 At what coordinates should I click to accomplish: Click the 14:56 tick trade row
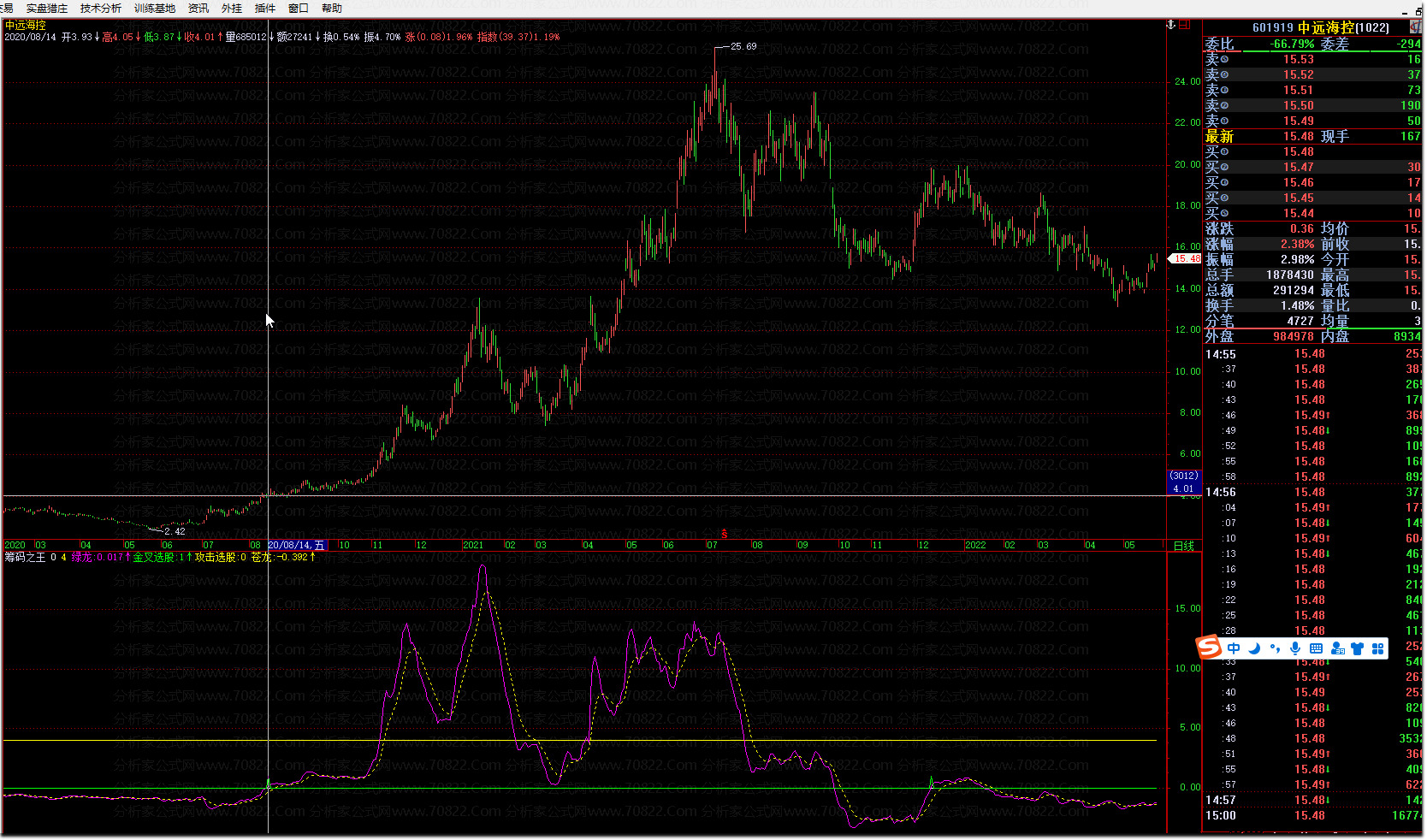click(x=1312, y=493)
